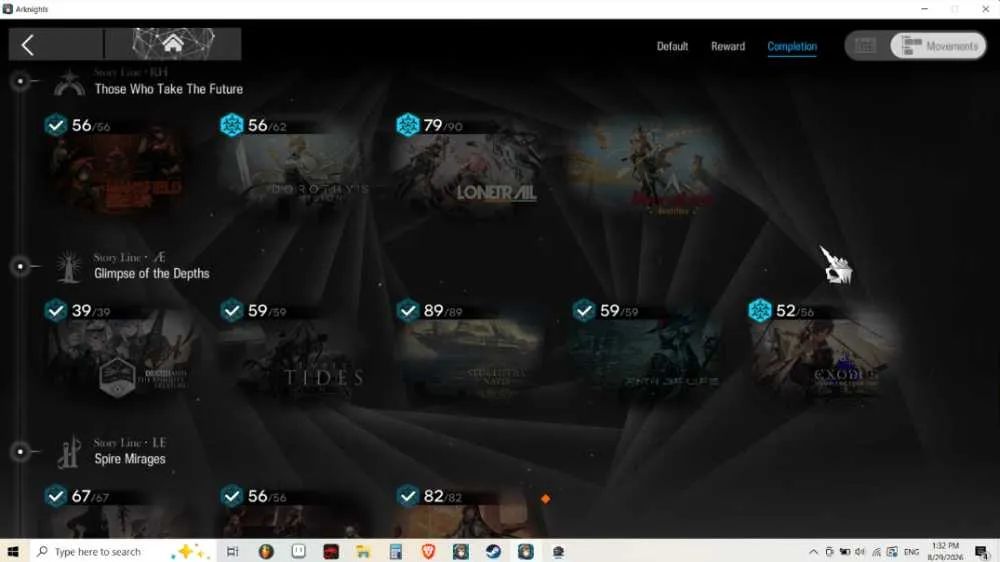Click the orange diamond marker near 82/82
This screenshot has height=562, width=1000.
click(545, 499)
